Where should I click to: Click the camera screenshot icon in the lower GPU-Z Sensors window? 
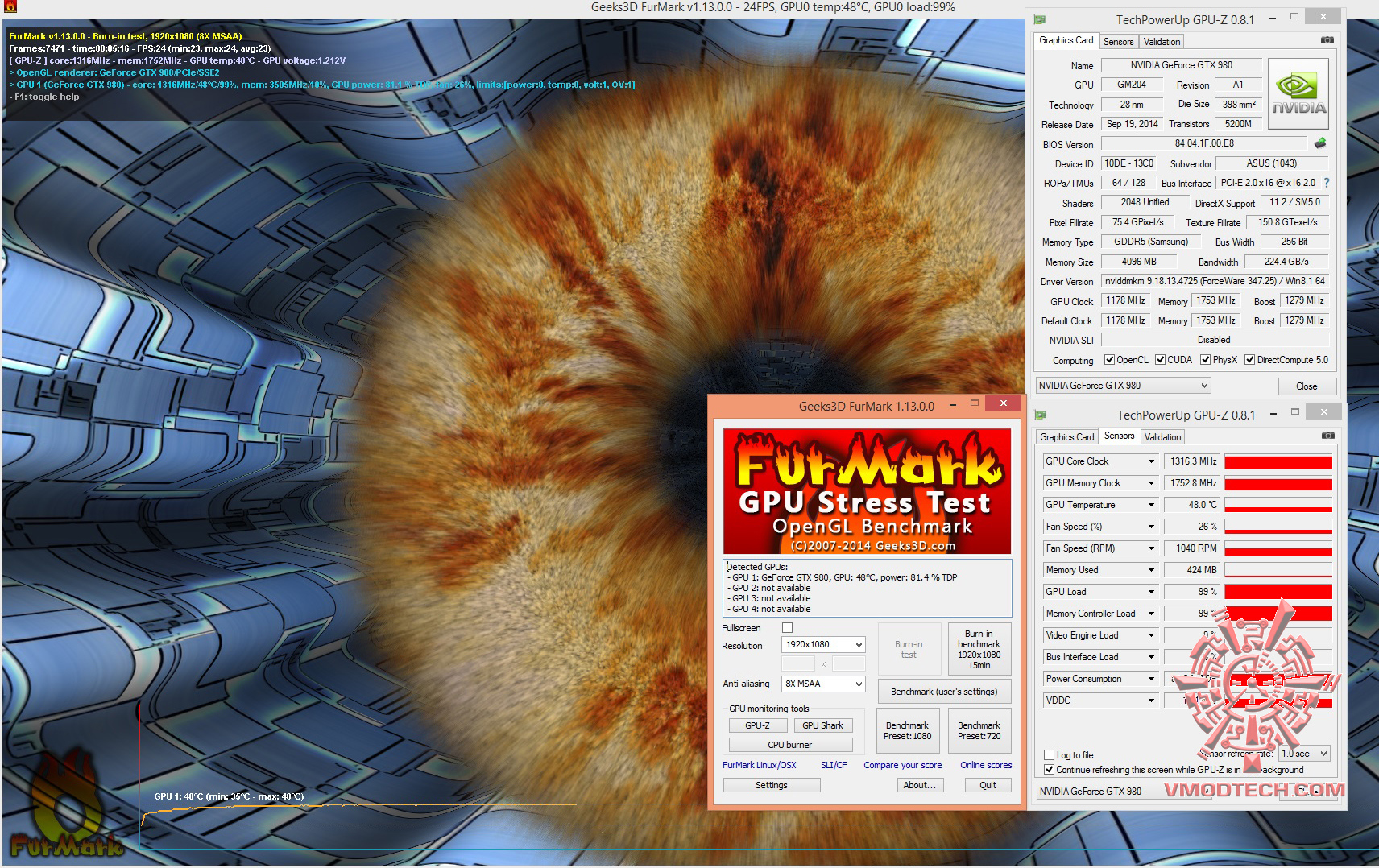(1327, 436)
